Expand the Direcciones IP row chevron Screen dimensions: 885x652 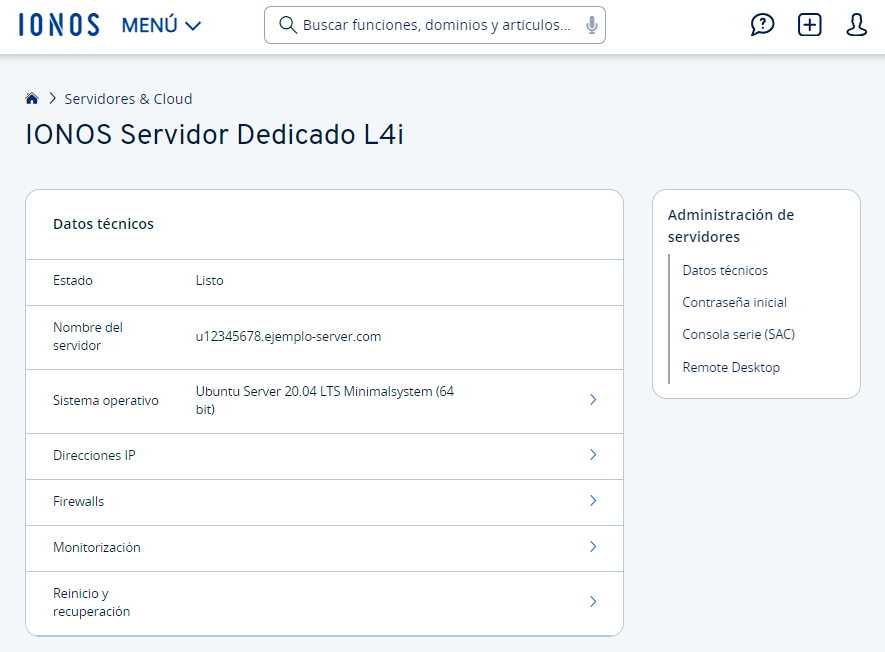[x=593, y=454]
